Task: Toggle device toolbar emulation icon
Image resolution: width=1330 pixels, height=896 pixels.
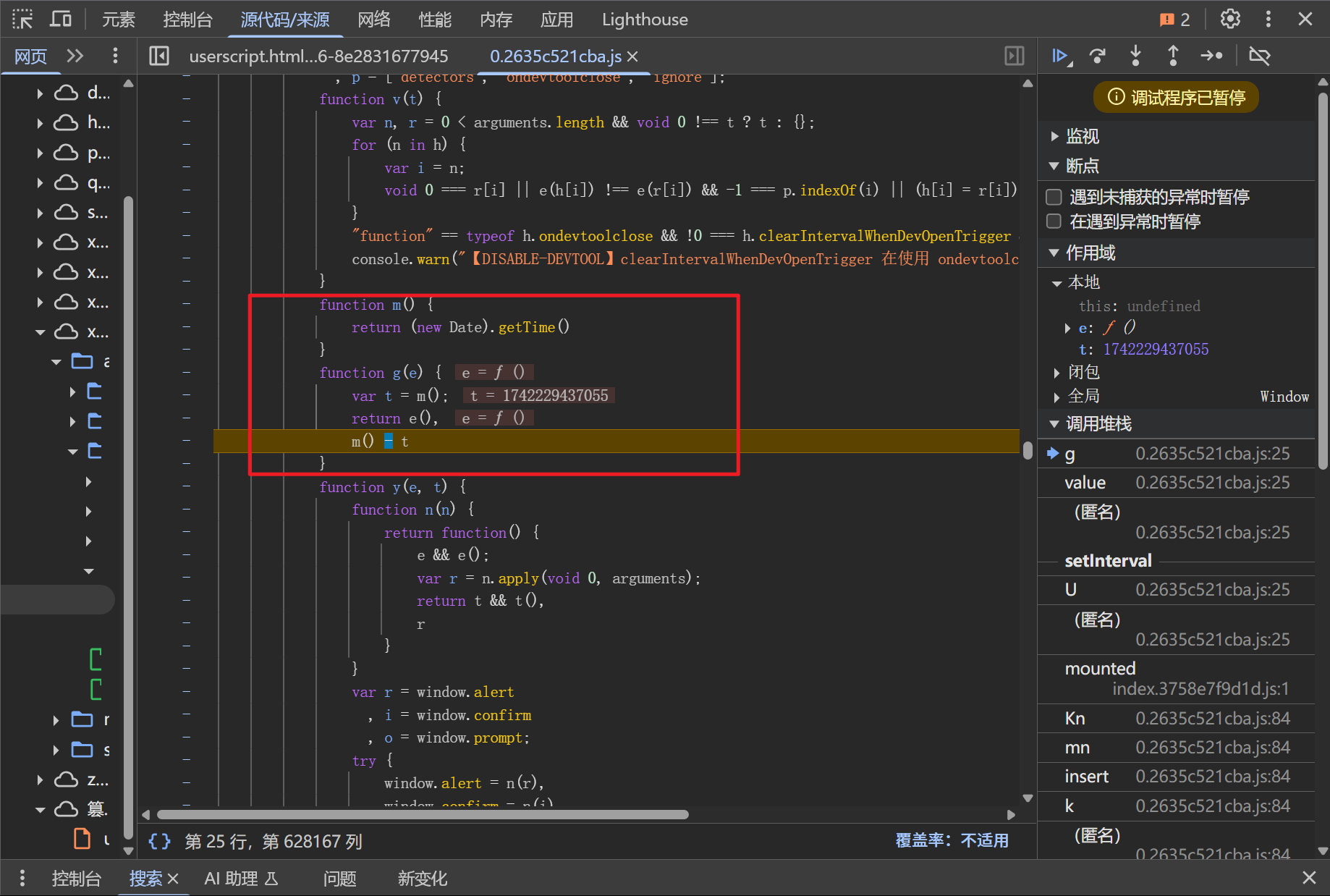Action: click(61, 19)
